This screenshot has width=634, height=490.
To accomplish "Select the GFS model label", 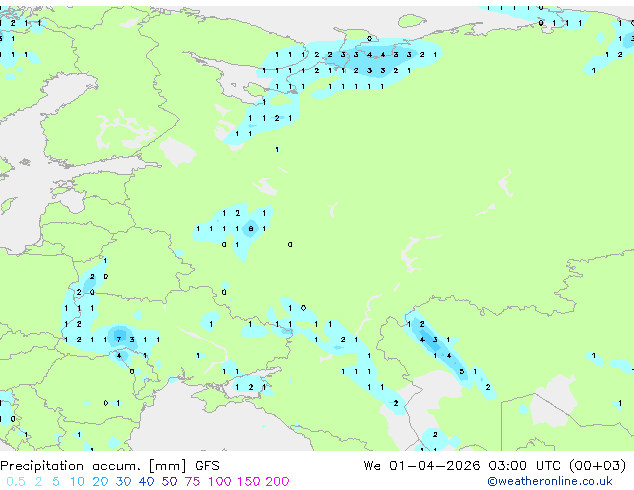I will (207, 466).
